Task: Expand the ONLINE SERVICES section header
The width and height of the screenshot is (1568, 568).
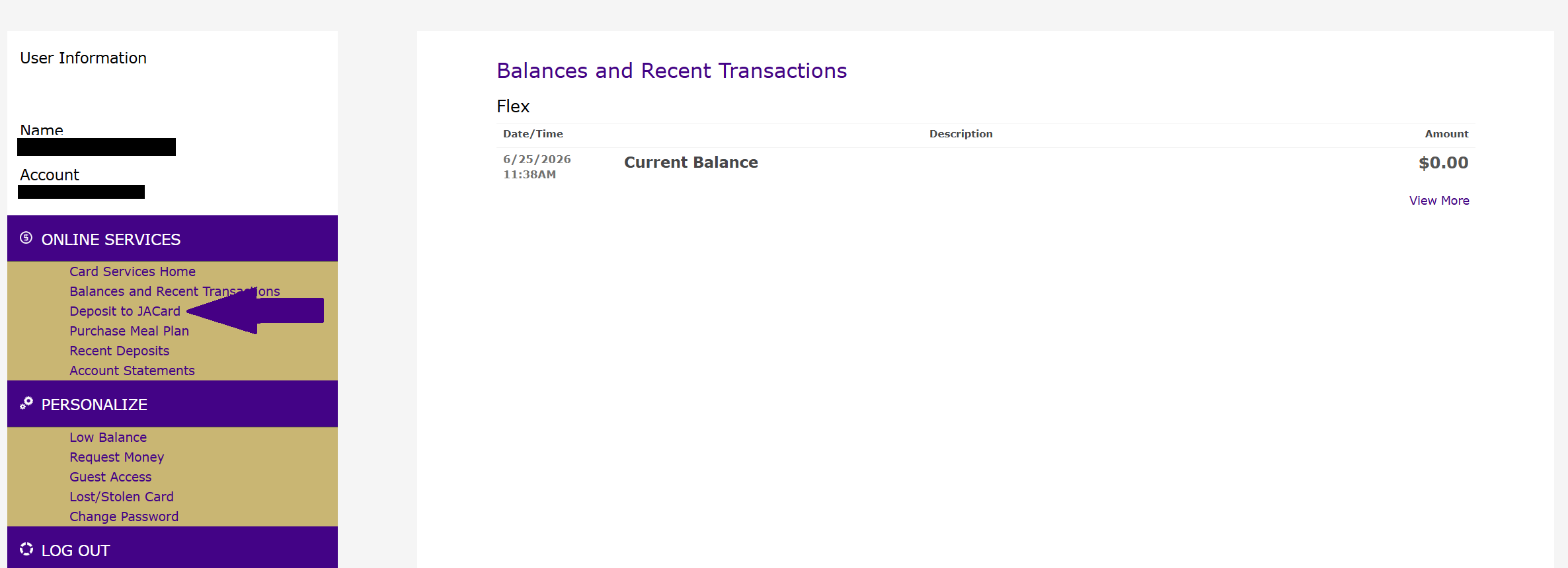Action: 173,238
